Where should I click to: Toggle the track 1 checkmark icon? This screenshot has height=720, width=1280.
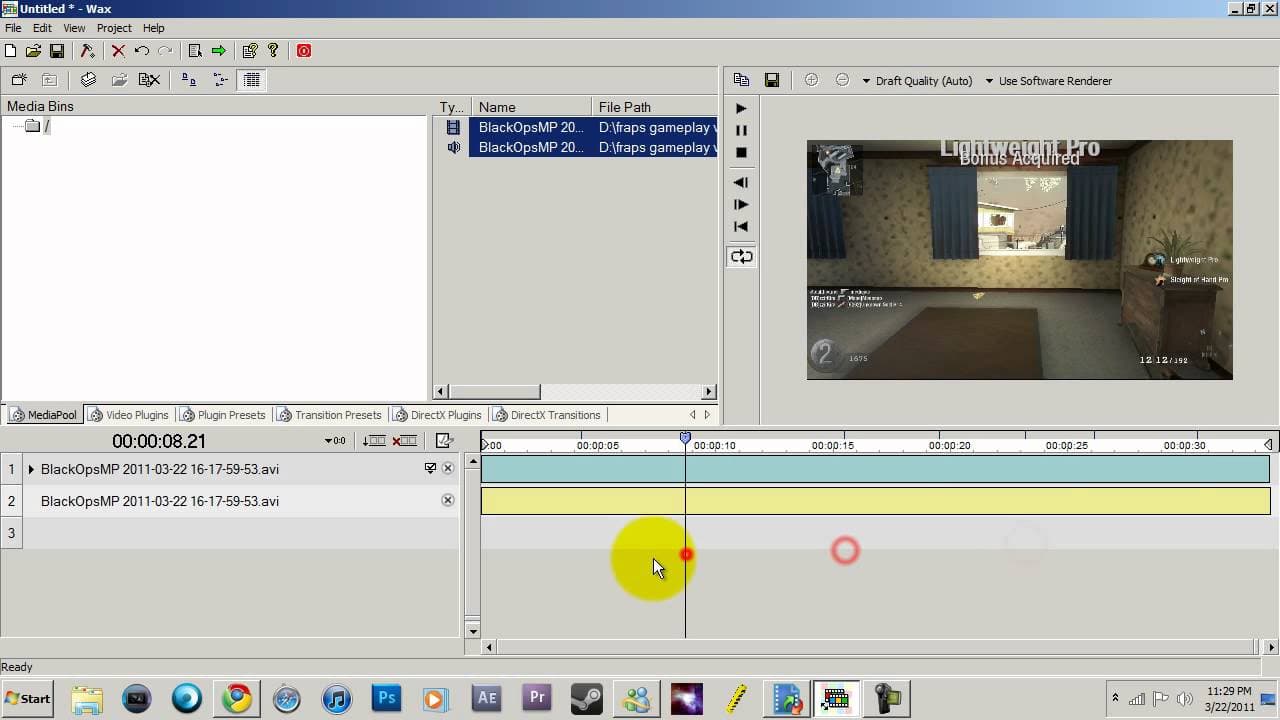(430, 468)
